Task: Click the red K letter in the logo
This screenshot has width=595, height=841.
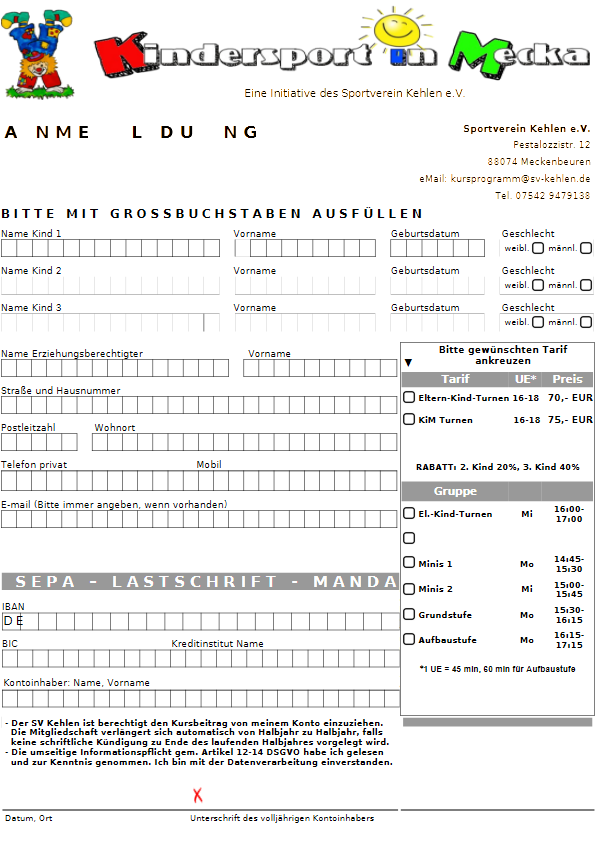Action: [121, 55]
